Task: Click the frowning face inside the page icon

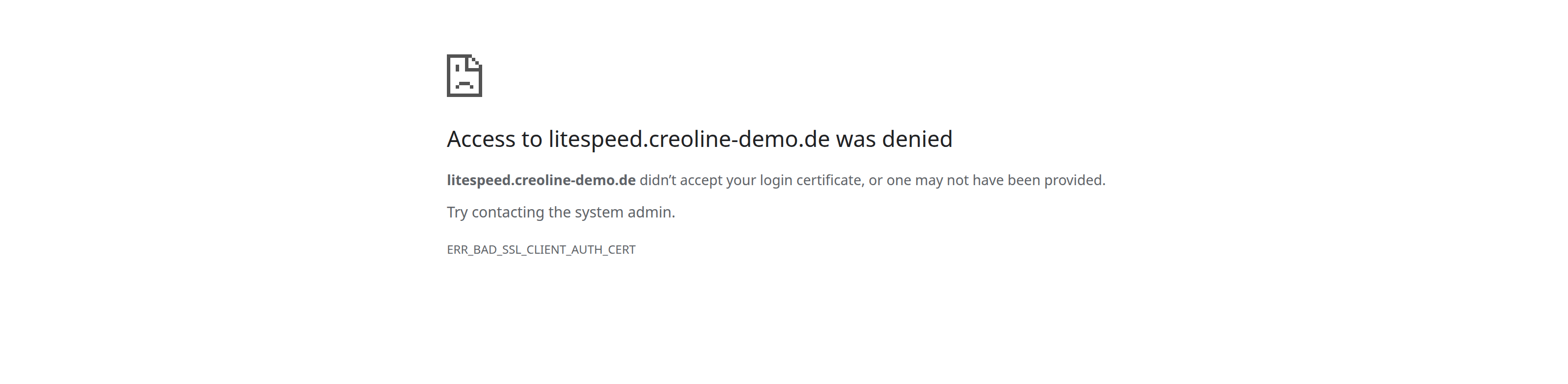Action: 465,81
